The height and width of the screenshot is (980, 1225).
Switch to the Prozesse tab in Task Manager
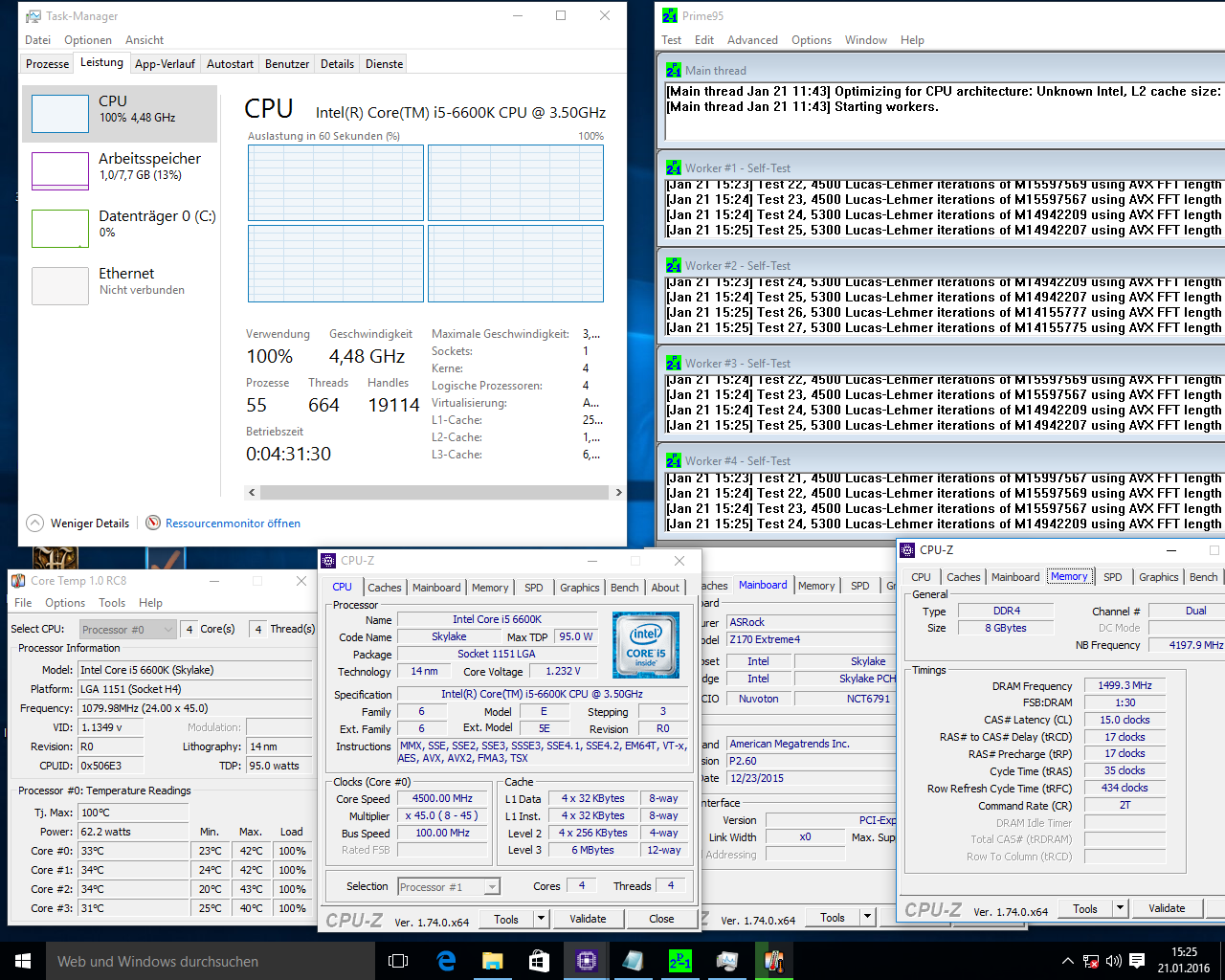pos(48,64)
